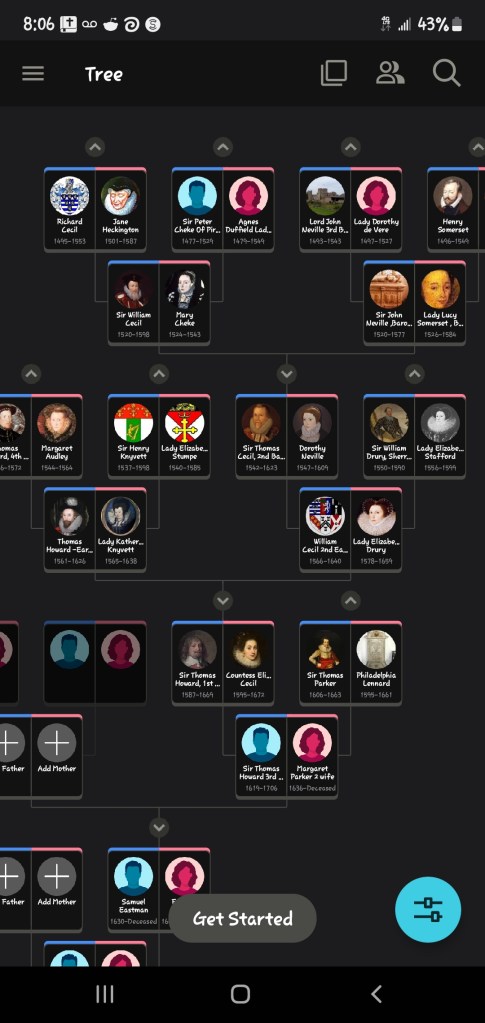
Task: Open the people/family members icon
Action: pyautogui.click(x=390, y=74)
